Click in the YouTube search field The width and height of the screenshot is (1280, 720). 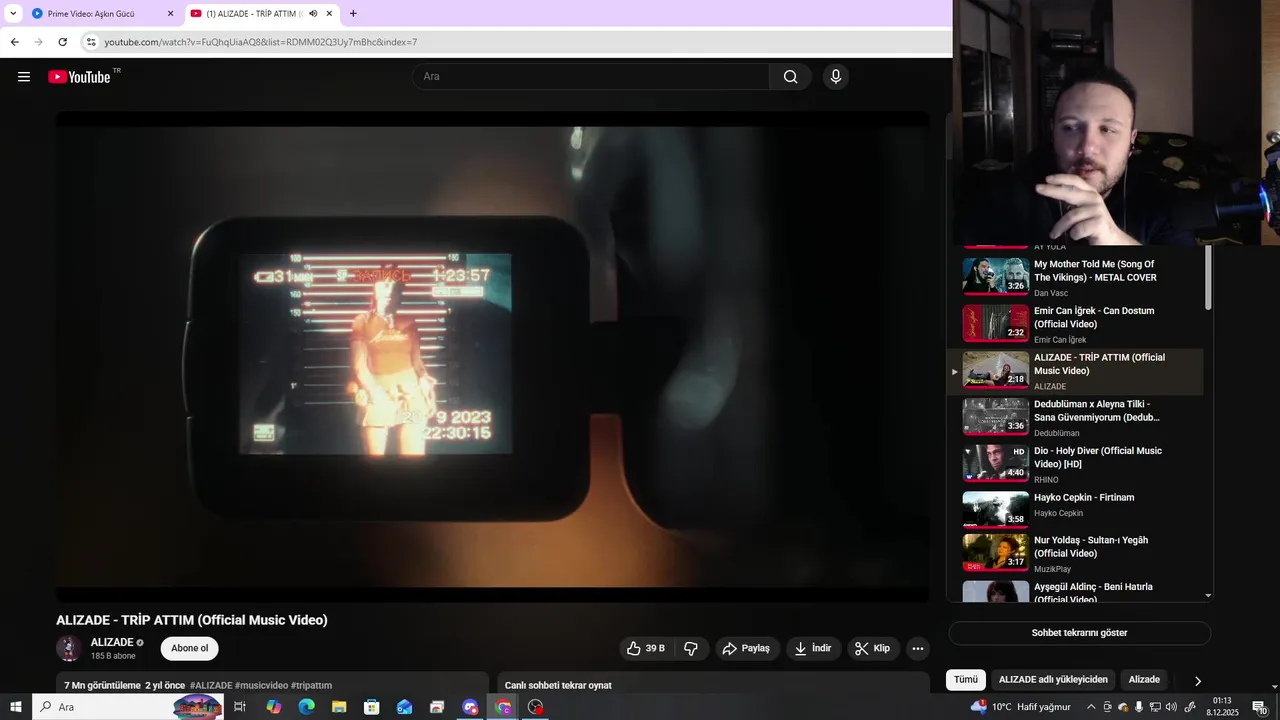590,77
